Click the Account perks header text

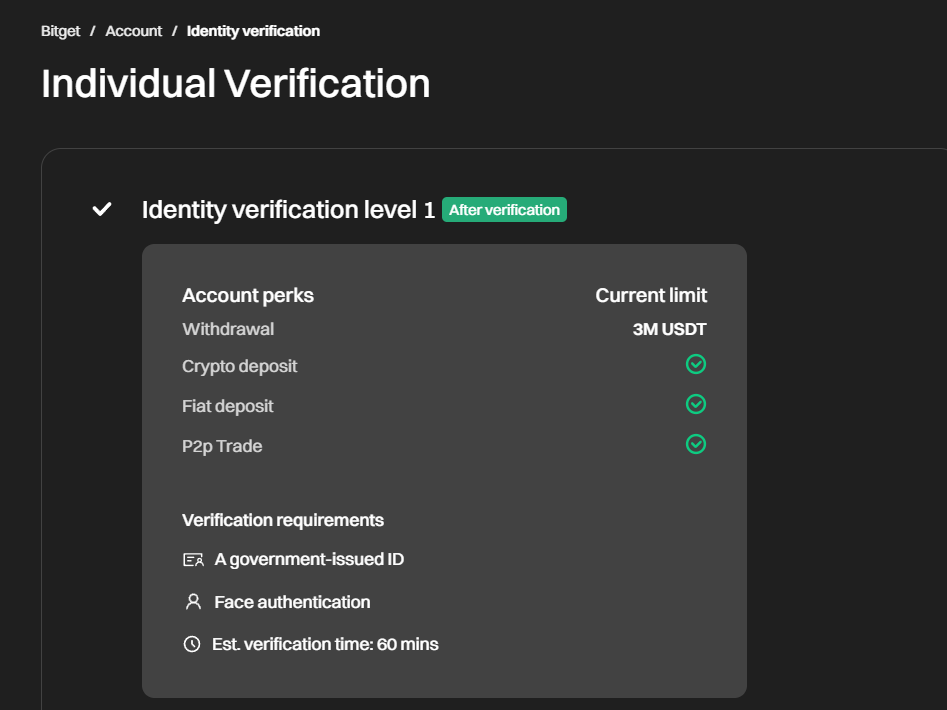pyautogui.click(x=248, y=295)
